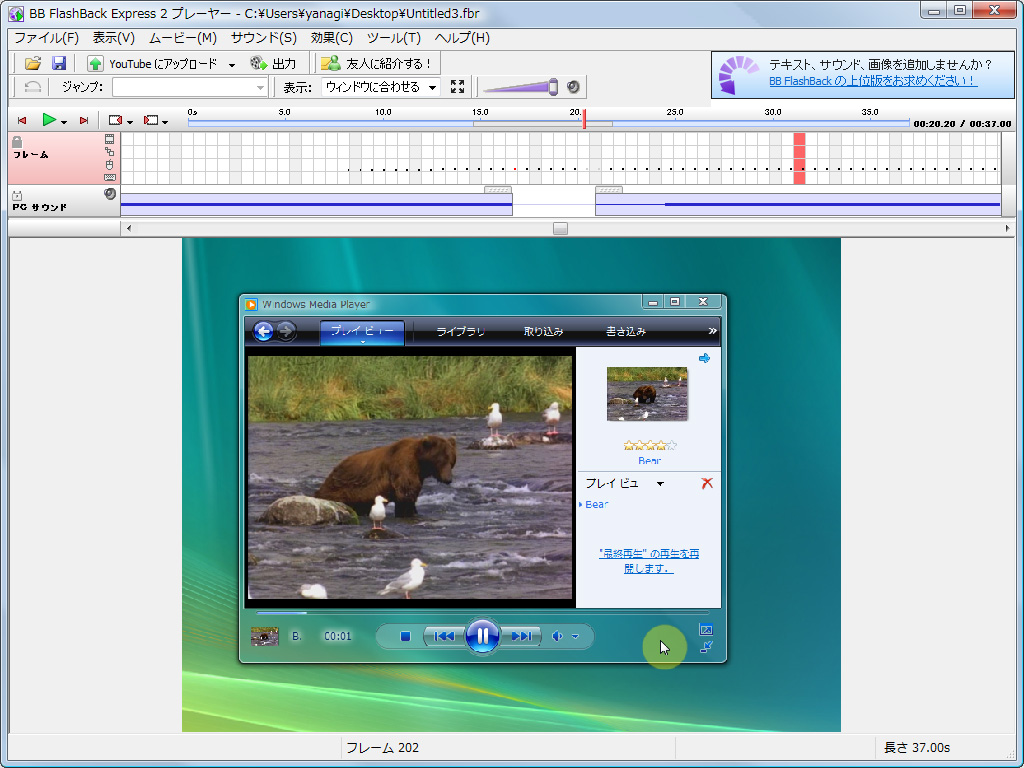Click the open file folder icon
The height and width of the screenshot is (768, 1024).
(x=33, y=63)
